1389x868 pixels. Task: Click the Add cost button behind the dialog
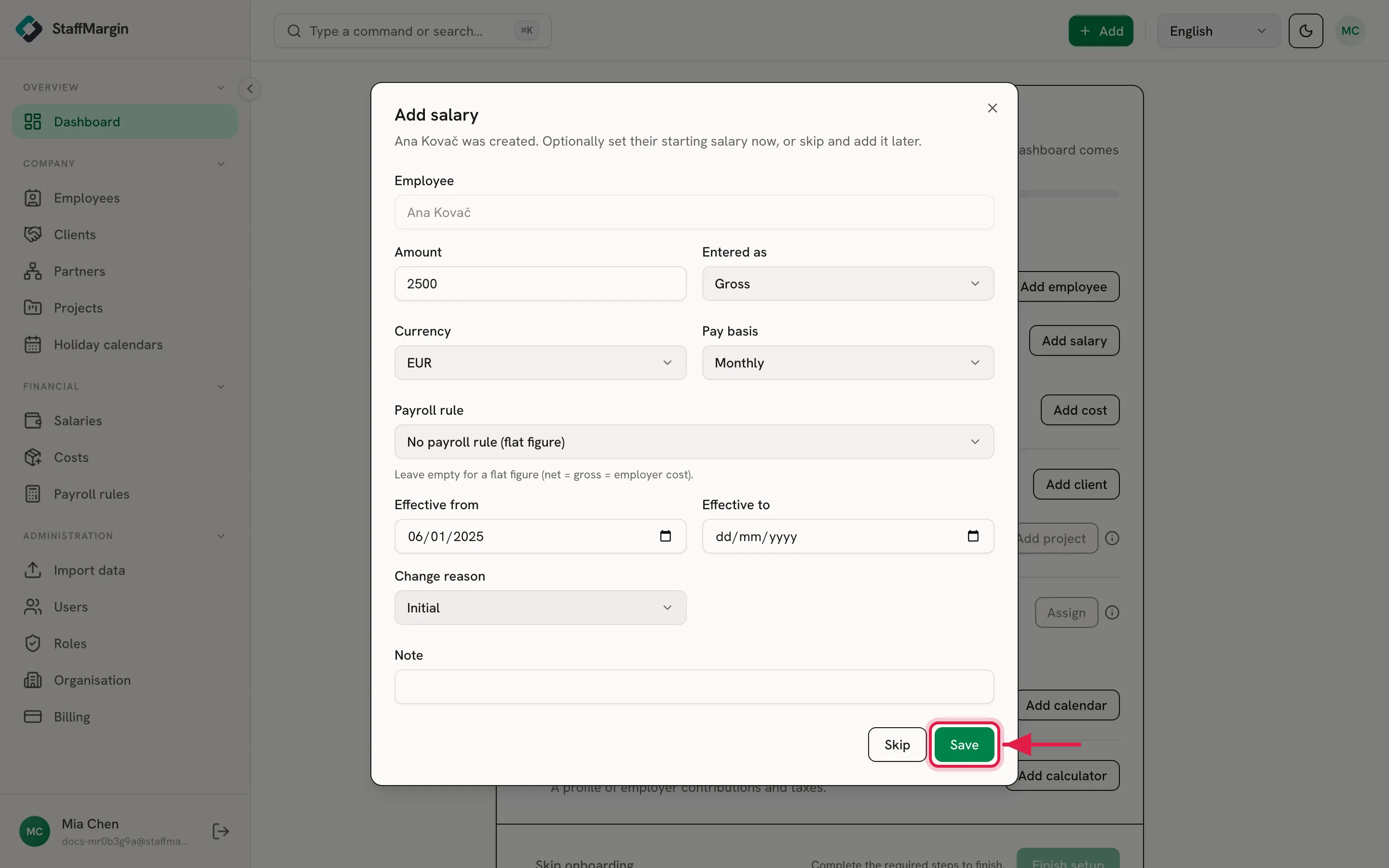click(1080, 410)
